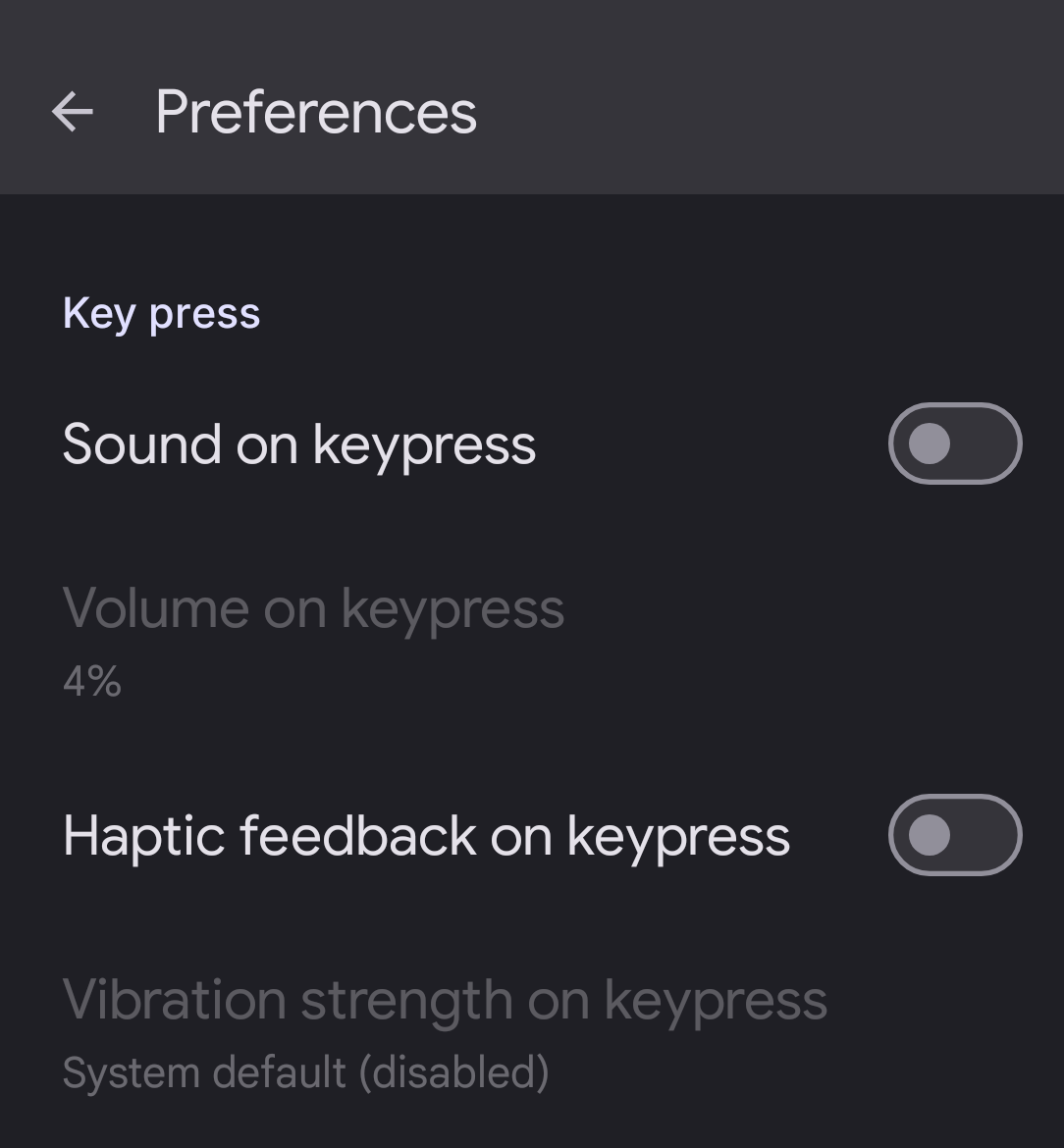Click the word "Key" in the section header
The image size is (1064, 1148).
point(98,314)
